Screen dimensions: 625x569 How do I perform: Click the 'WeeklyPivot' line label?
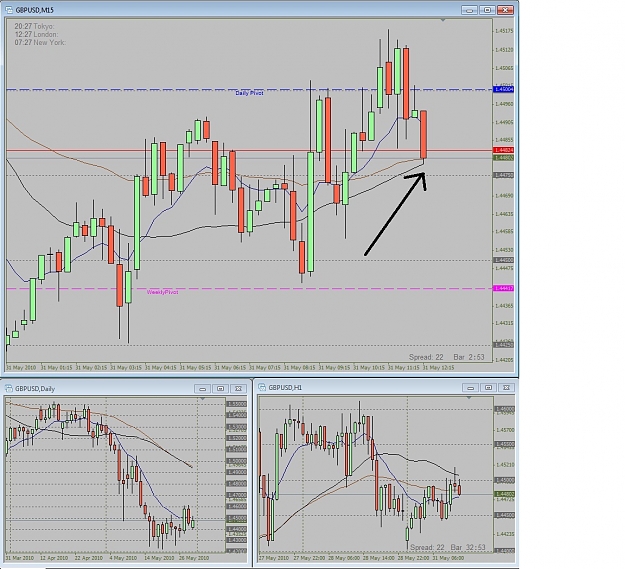[x=162, y=292]
